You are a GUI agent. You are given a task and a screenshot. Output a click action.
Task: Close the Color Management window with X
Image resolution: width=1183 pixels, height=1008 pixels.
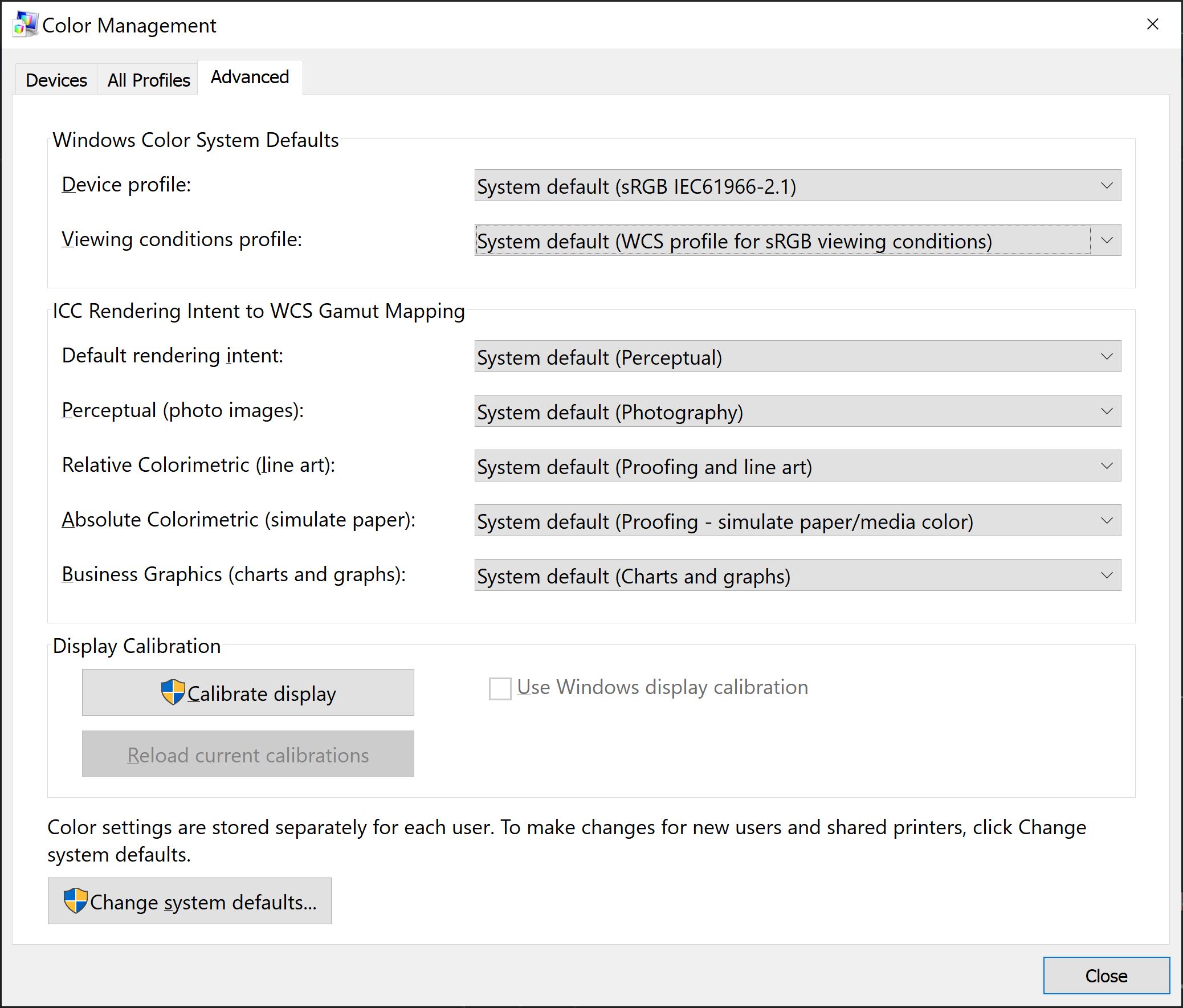1152,24
